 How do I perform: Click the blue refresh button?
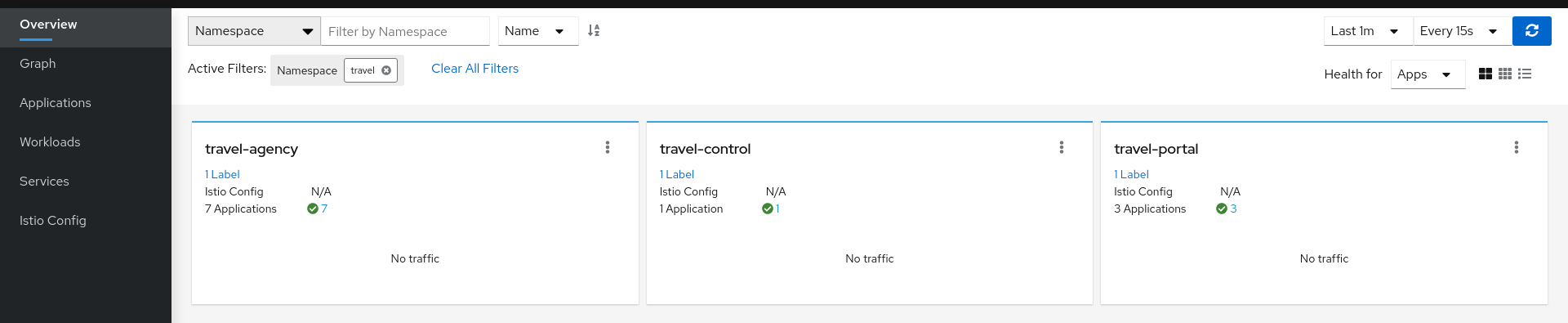pyautogui.click(x=1531, y=31)
